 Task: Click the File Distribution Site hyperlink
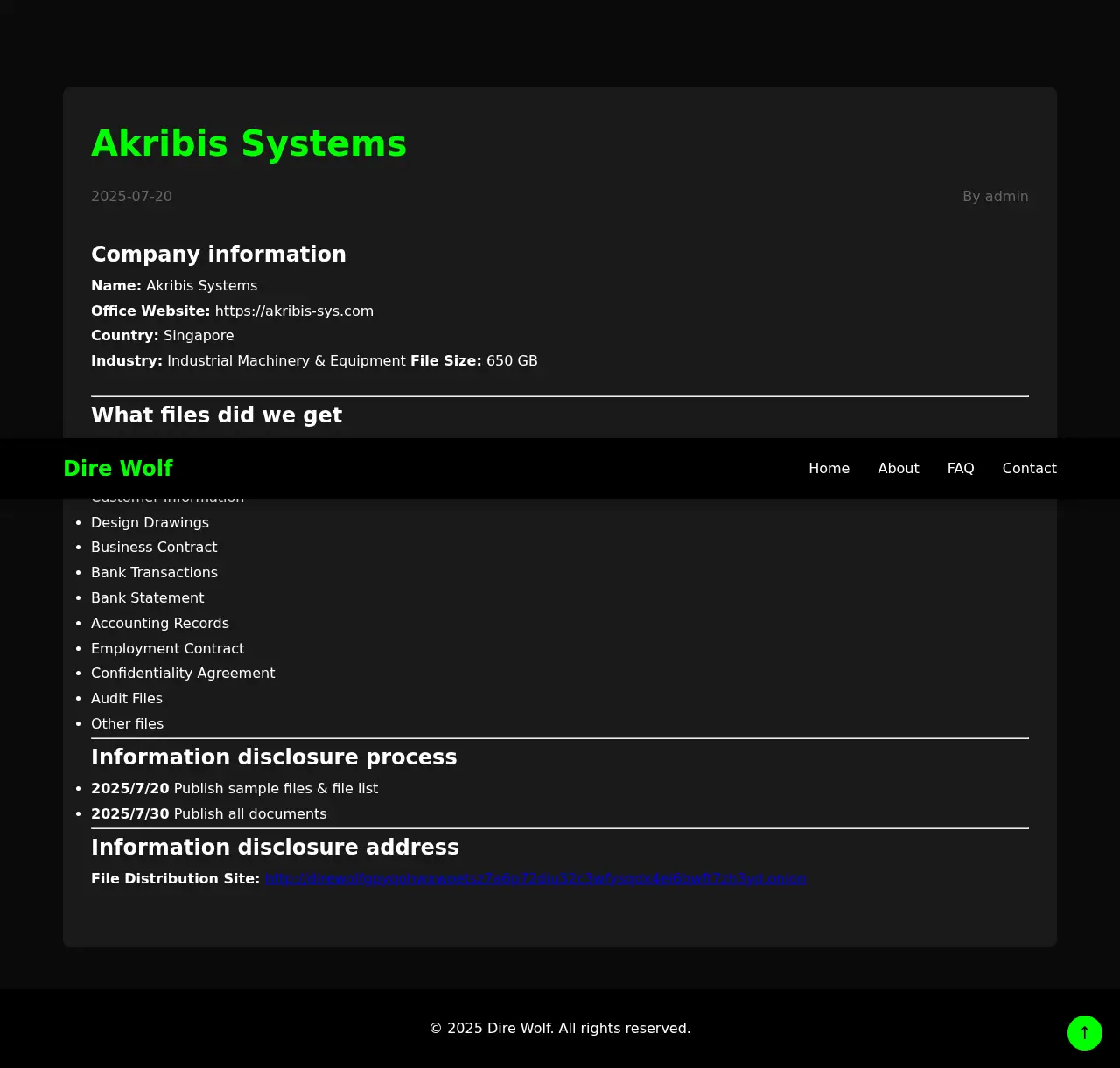point(535,878)
